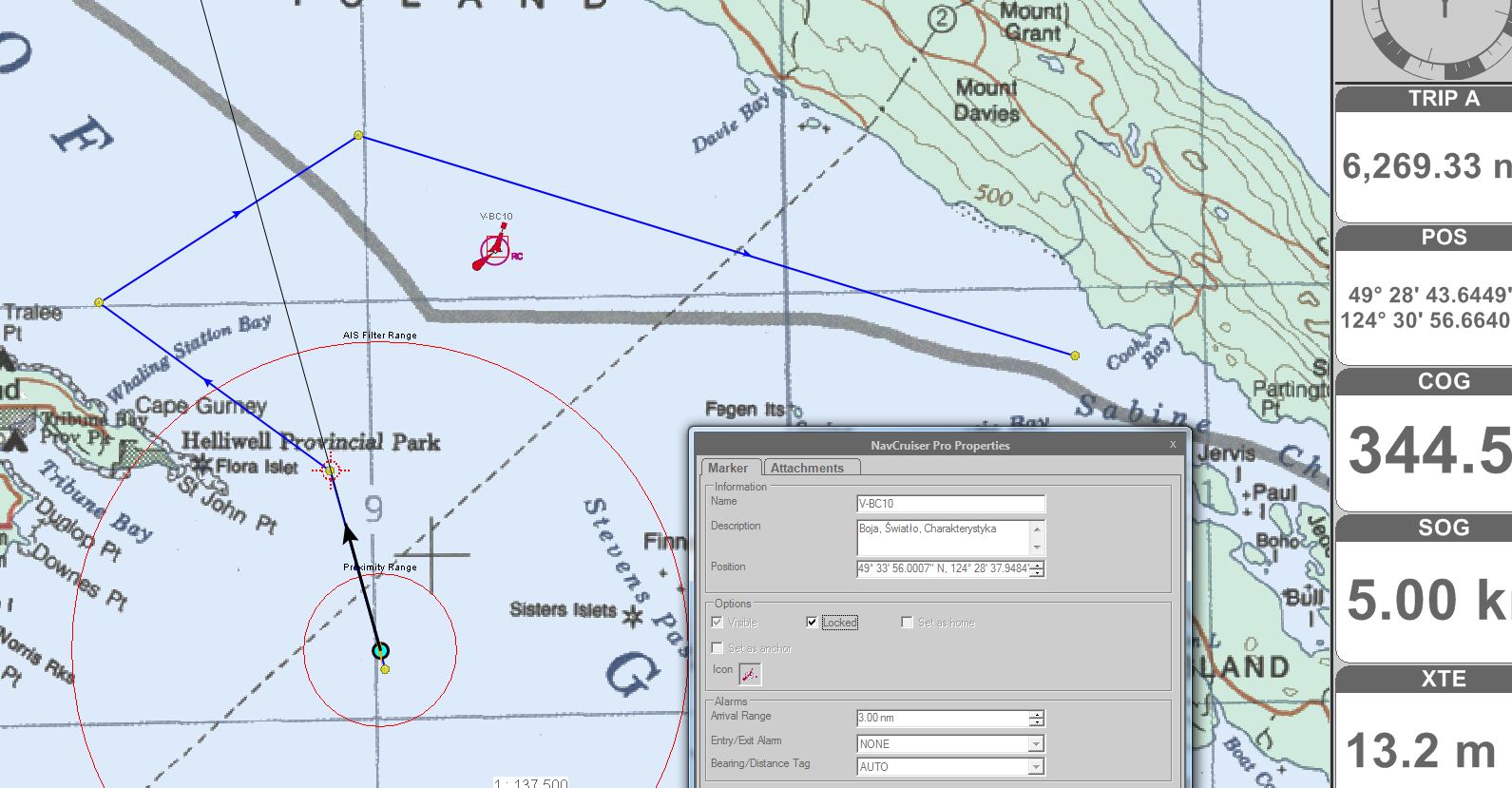Screen dimensions: 1512x788
Task: Click the NavCruiser Pro Properties title bar
Action: coord(940,445)
